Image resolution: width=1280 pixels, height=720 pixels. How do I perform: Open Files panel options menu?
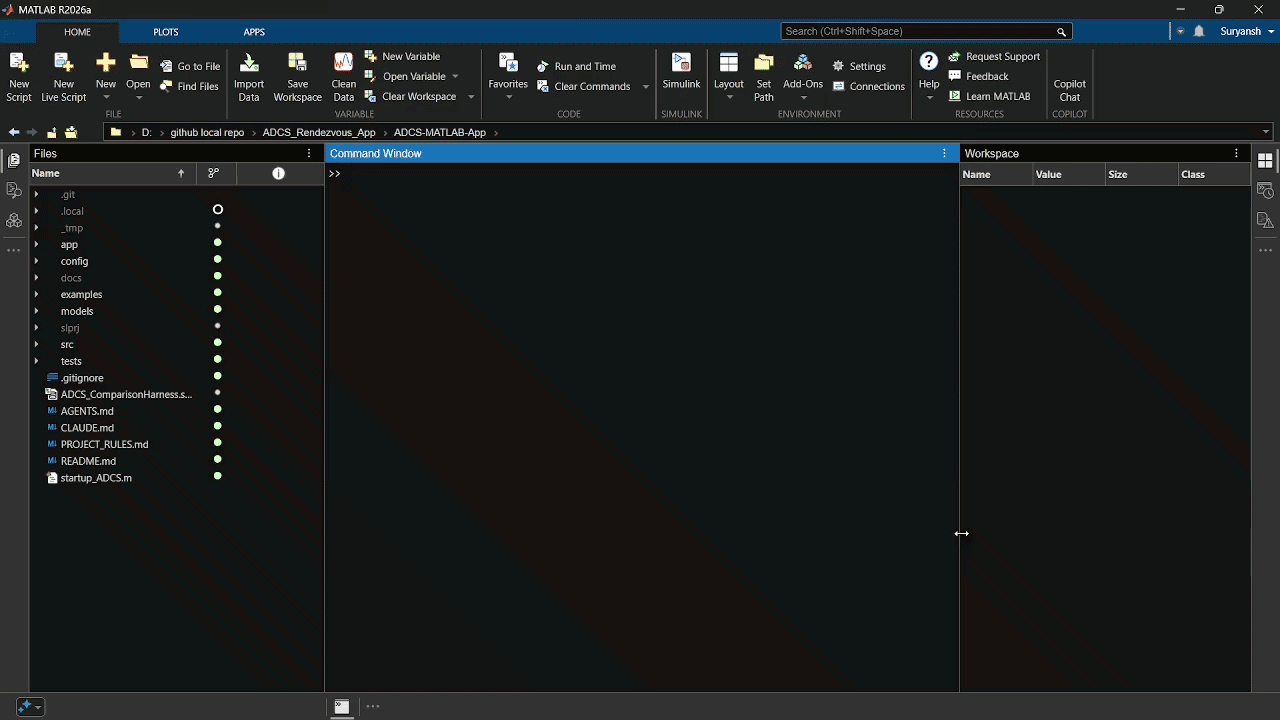coord(309,153)
